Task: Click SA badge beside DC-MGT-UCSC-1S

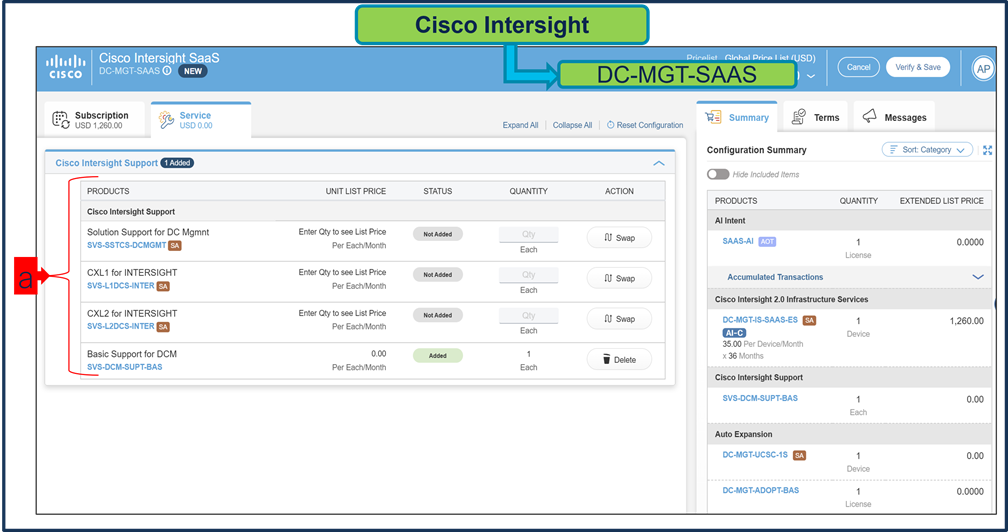Action: (799, 455)
